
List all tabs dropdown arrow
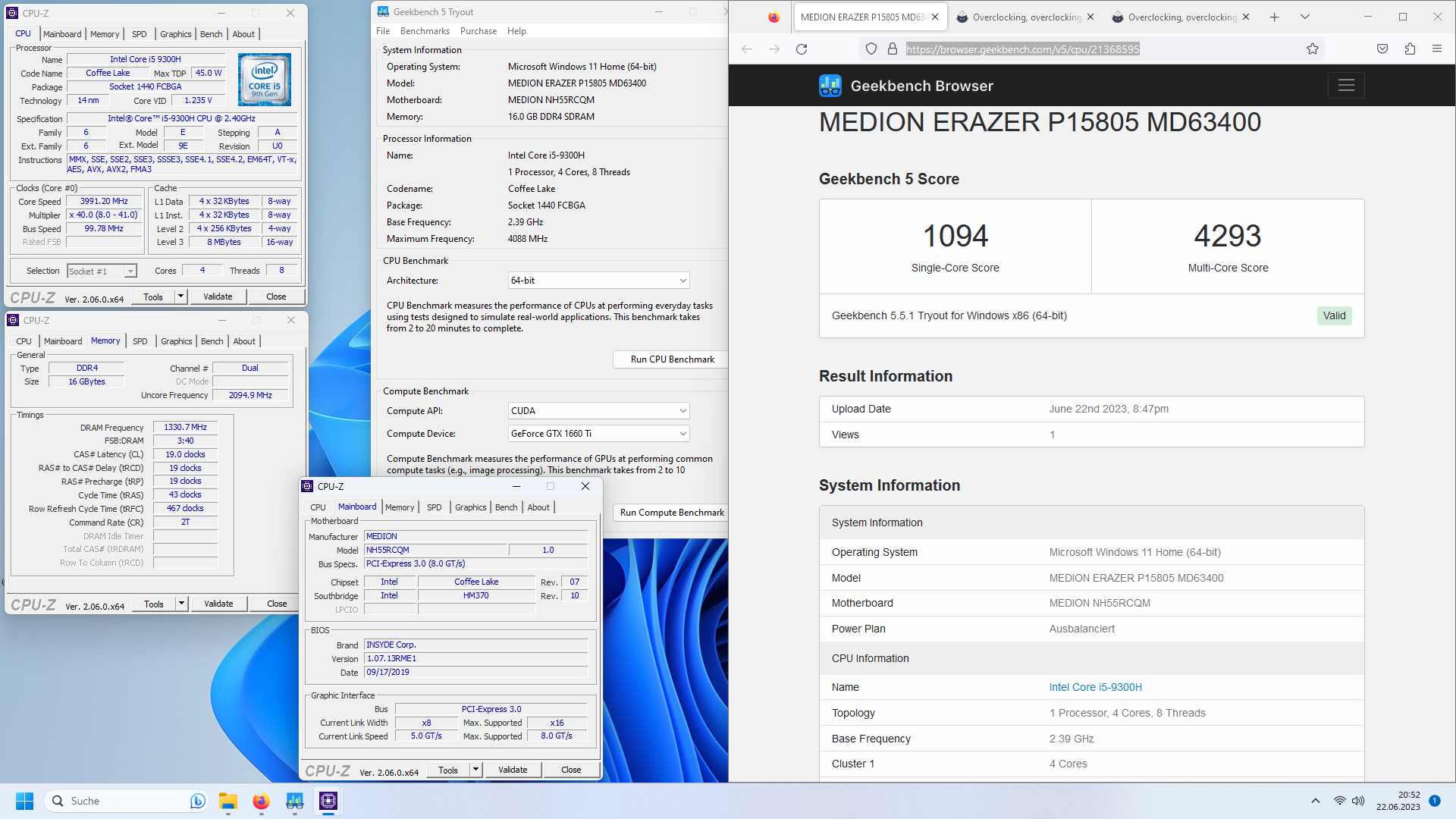point(1305,17)
